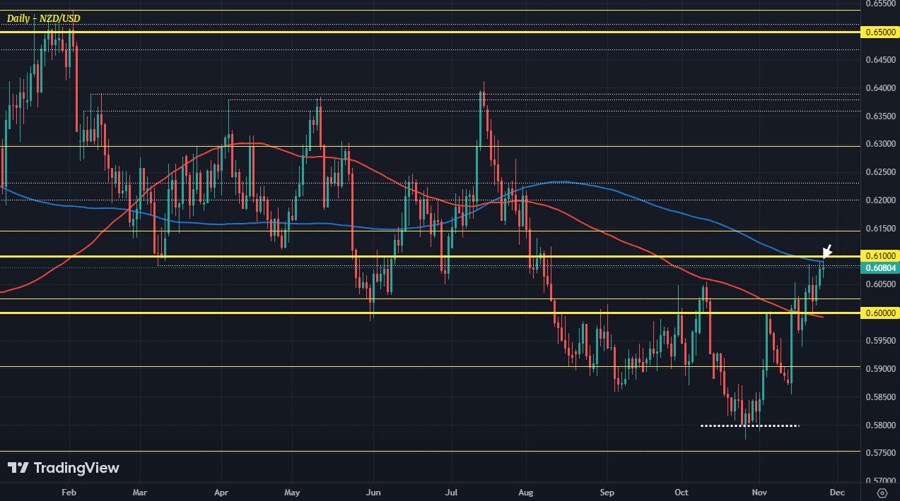This screenshot has width=900, height=501.
Task: Select the yellow 0.60000 price label
Action: pyautogui.click(x=880, y=313)
